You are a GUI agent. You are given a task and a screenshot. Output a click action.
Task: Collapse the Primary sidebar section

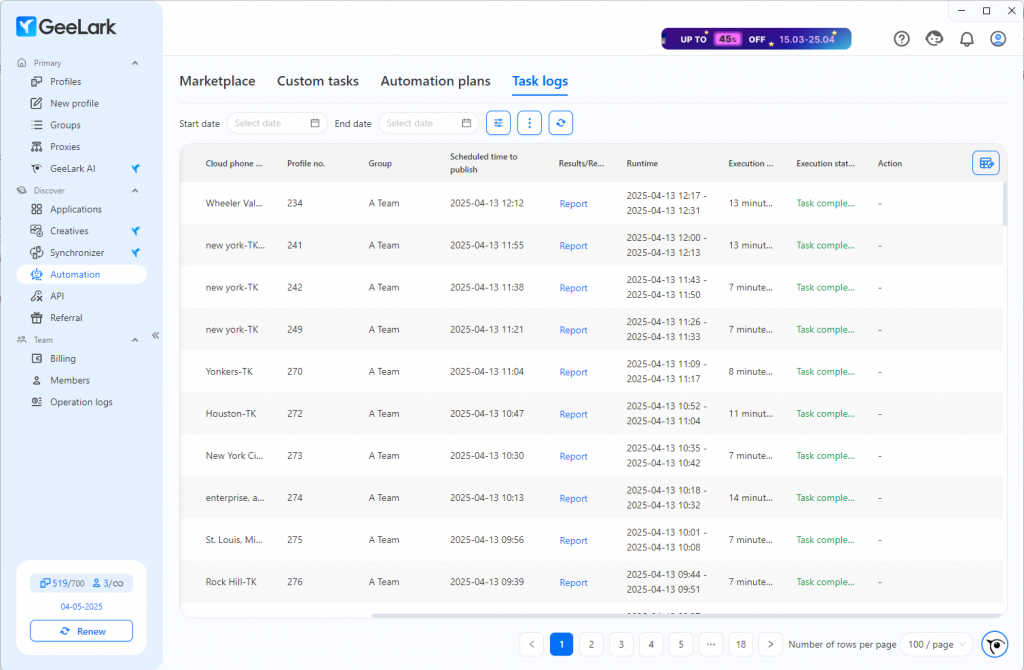(135, 63)
